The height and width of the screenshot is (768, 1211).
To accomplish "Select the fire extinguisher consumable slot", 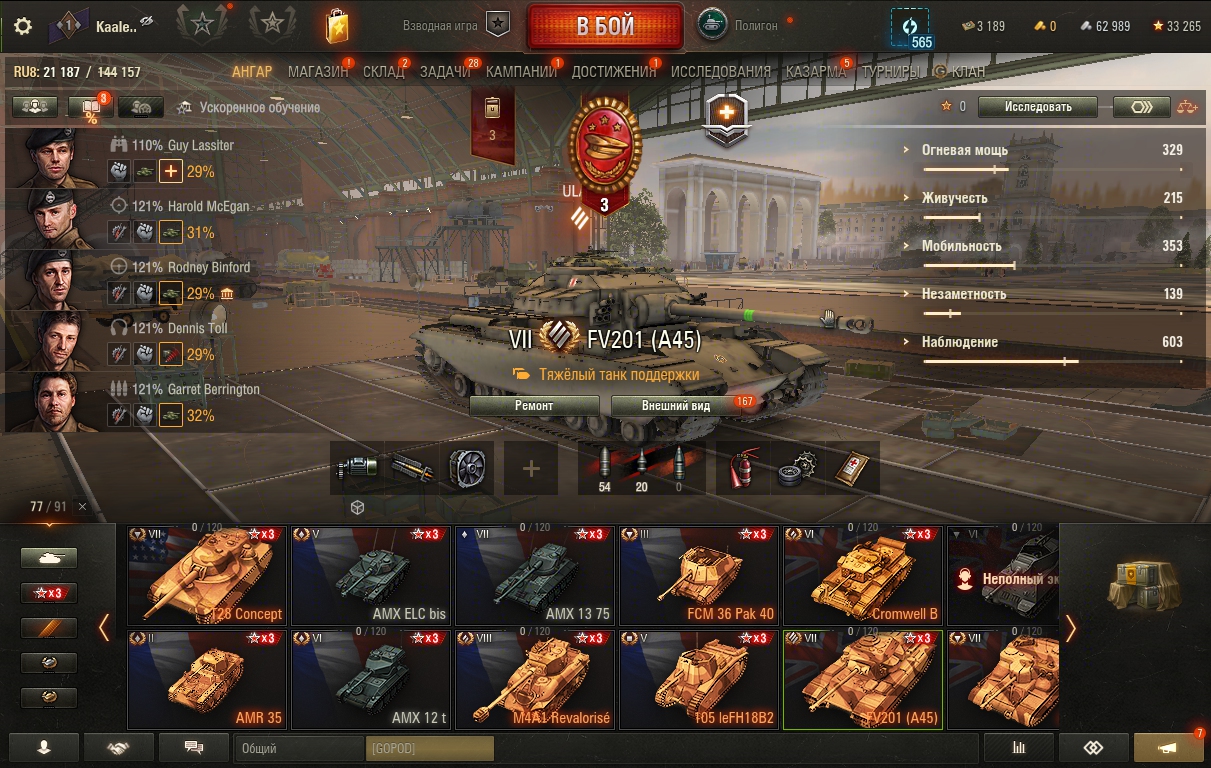I will point(742,468).
